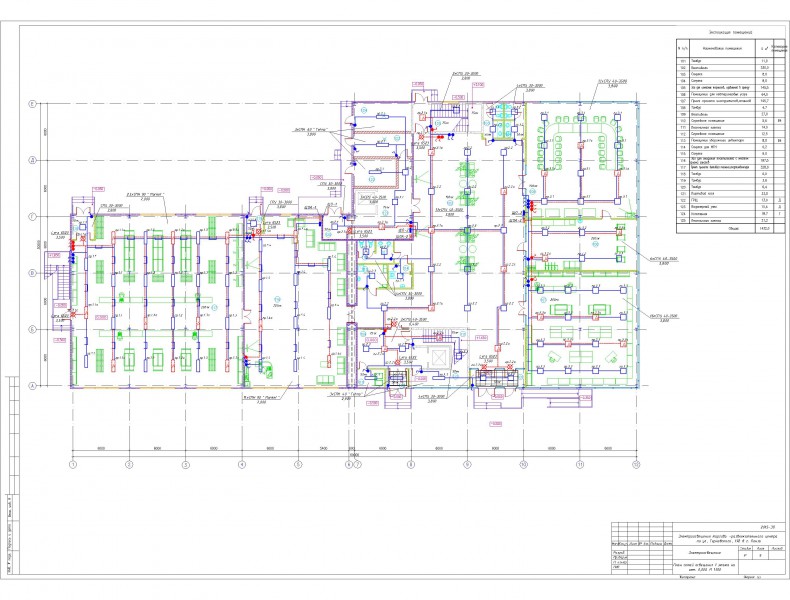Click grid axis marker 8 at bottom
Viewport: 790px width, 600px height.
(x=411, y=464)
